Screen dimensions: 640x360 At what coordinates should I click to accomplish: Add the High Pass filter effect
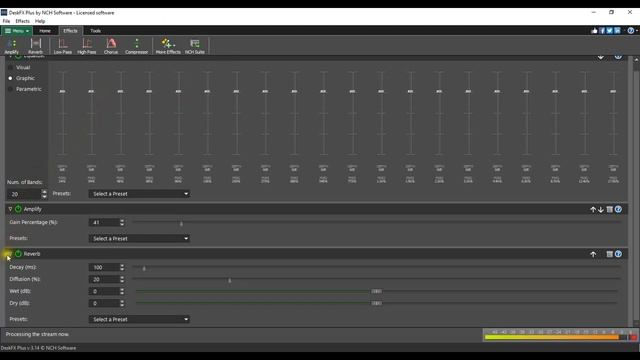tap(87, 46)
